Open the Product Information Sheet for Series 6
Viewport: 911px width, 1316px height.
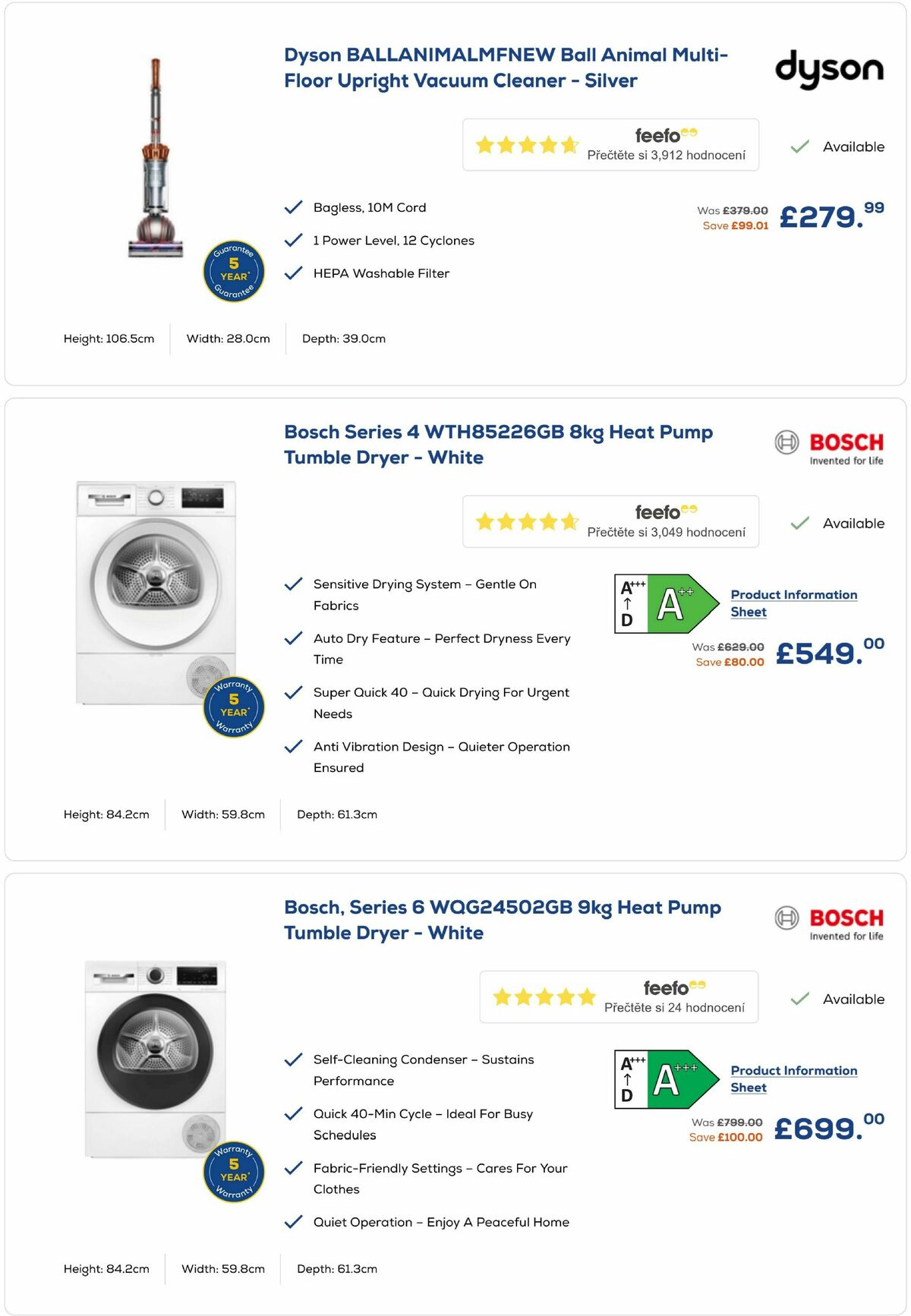click(x=793, y=1078)
